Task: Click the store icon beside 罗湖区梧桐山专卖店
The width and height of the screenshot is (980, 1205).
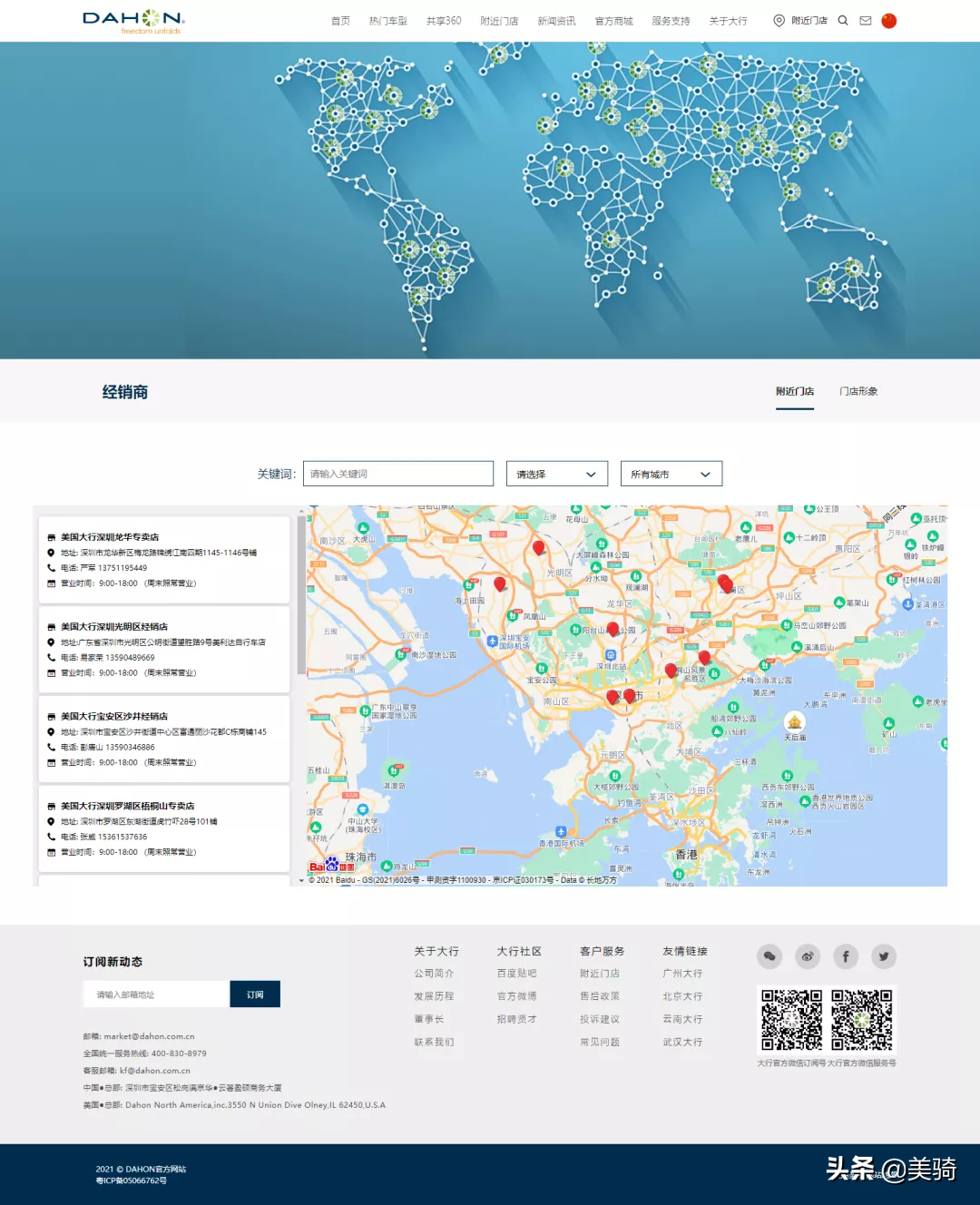Action: coord(52,807)
